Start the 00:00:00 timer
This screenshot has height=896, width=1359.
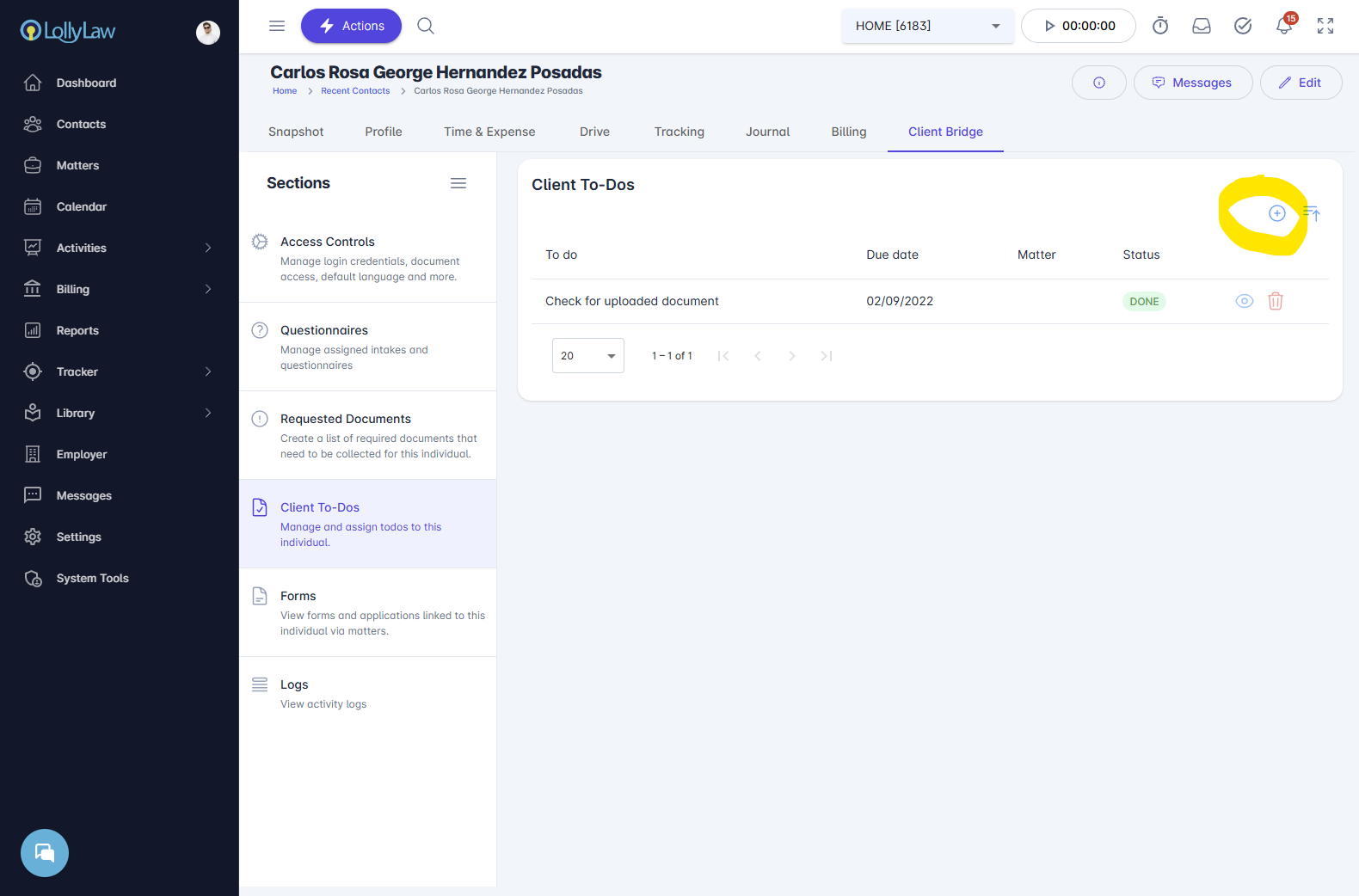click(1079, 26)
